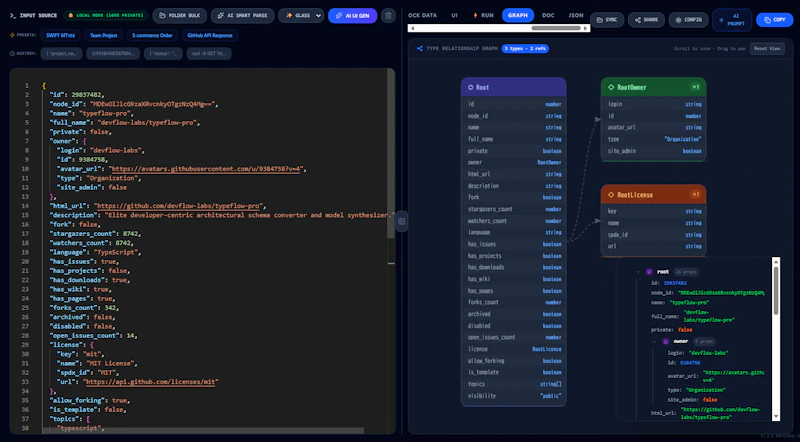Click the JSON editor vertical scrollbar
800x442 pixels.
[391, 153]
